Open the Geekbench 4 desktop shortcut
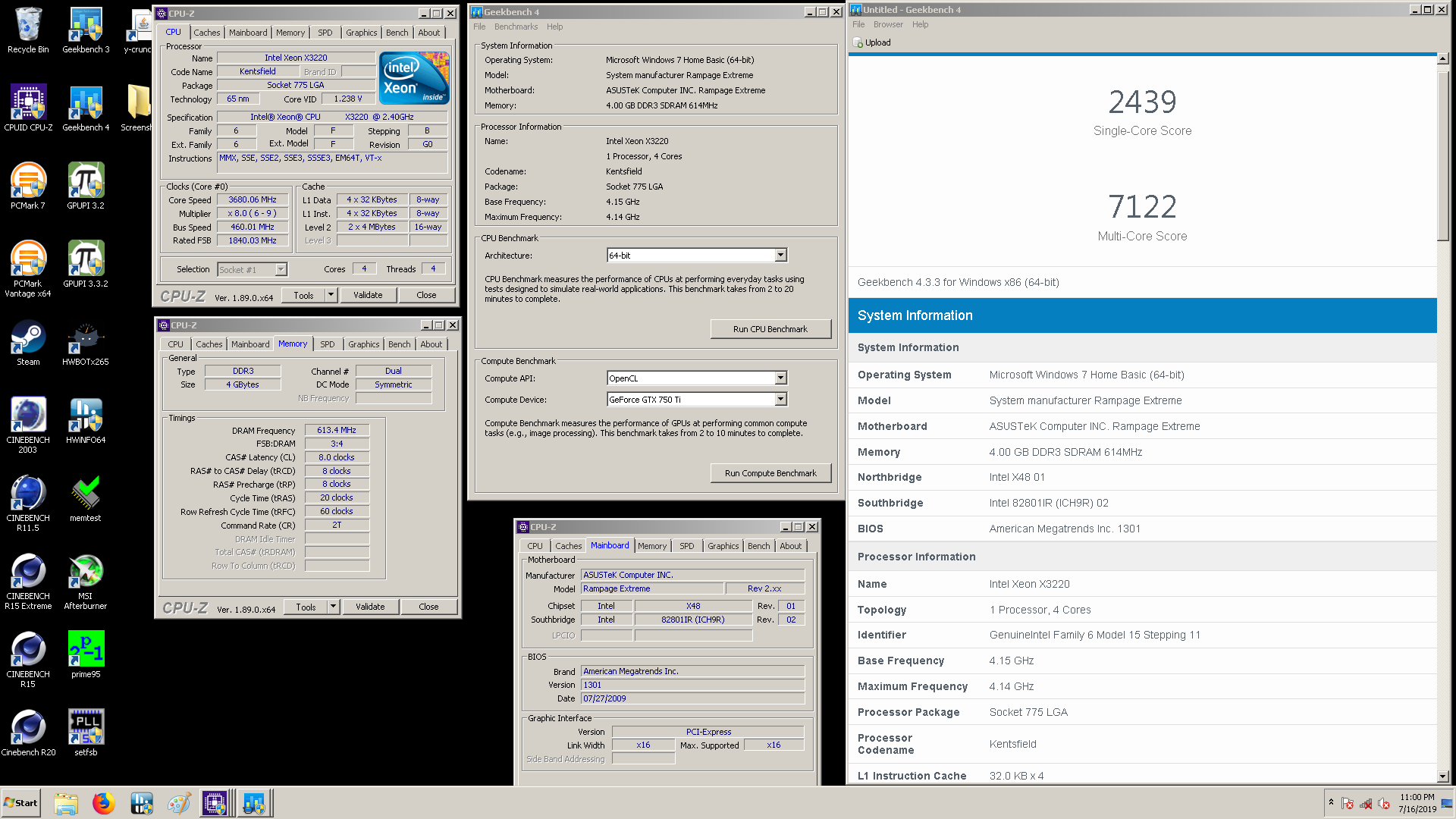Screen dimensions: 1456x819 86,108
